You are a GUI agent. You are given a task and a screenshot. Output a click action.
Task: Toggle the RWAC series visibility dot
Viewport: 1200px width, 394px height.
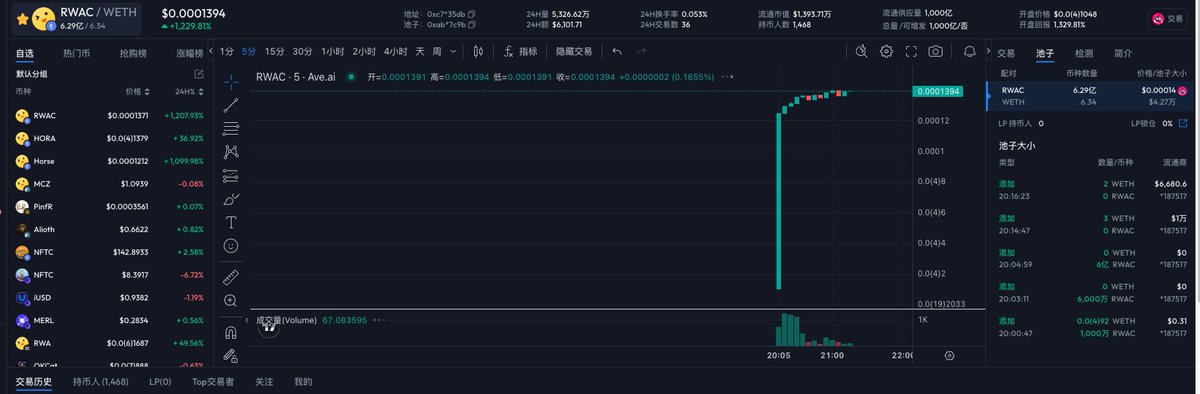[x=350, y=76]
